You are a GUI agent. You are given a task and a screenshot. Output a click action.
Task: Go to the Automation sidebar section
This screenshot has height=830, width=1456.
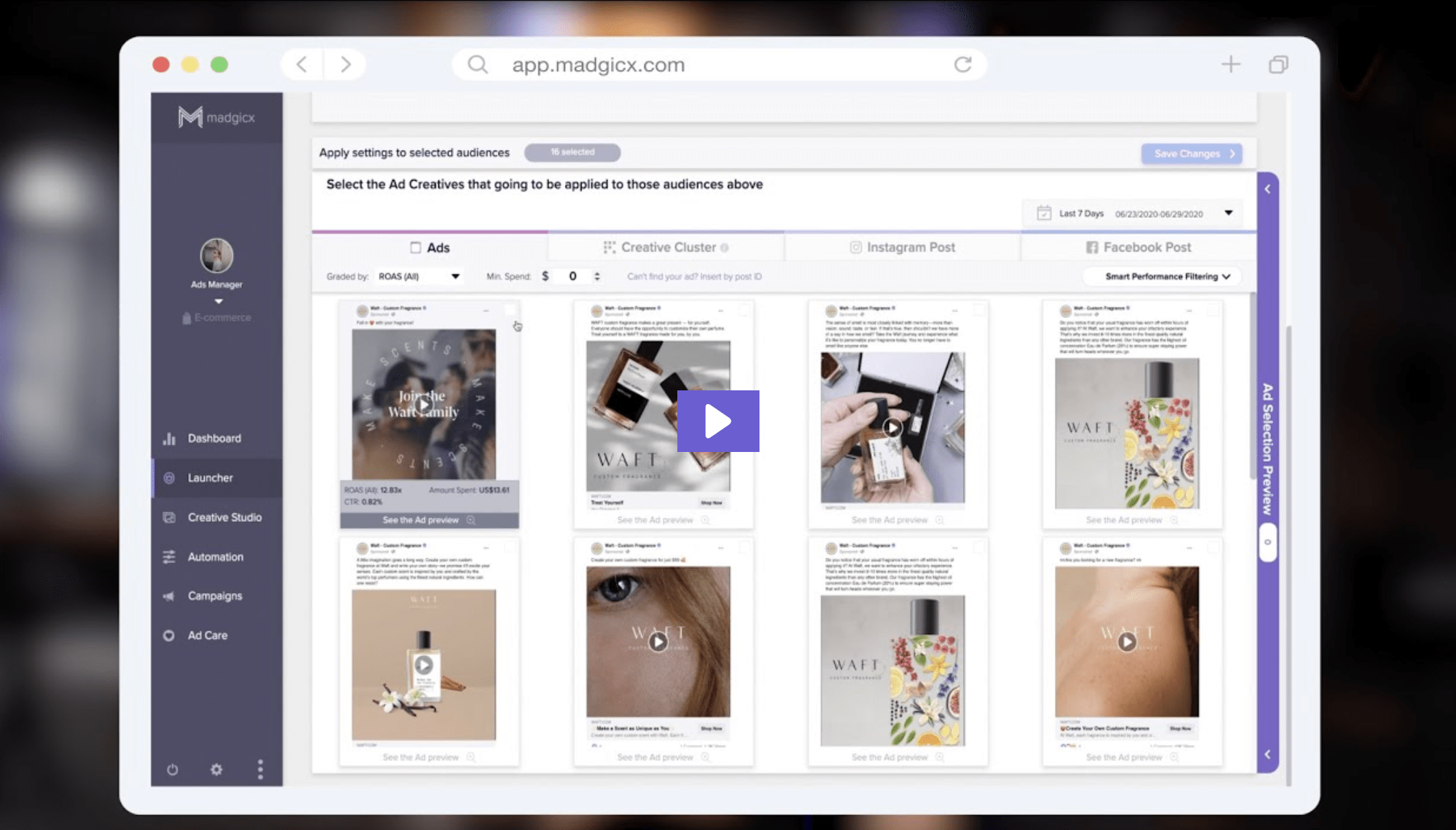[x=215, y=557]
